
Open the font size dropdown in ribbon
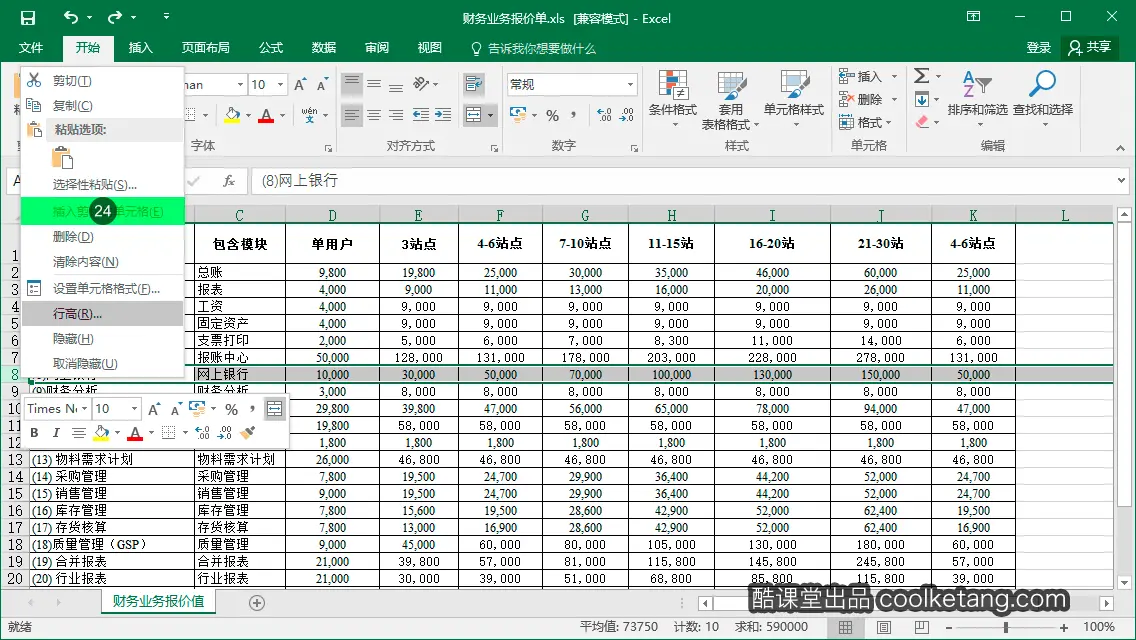[280, 85]
